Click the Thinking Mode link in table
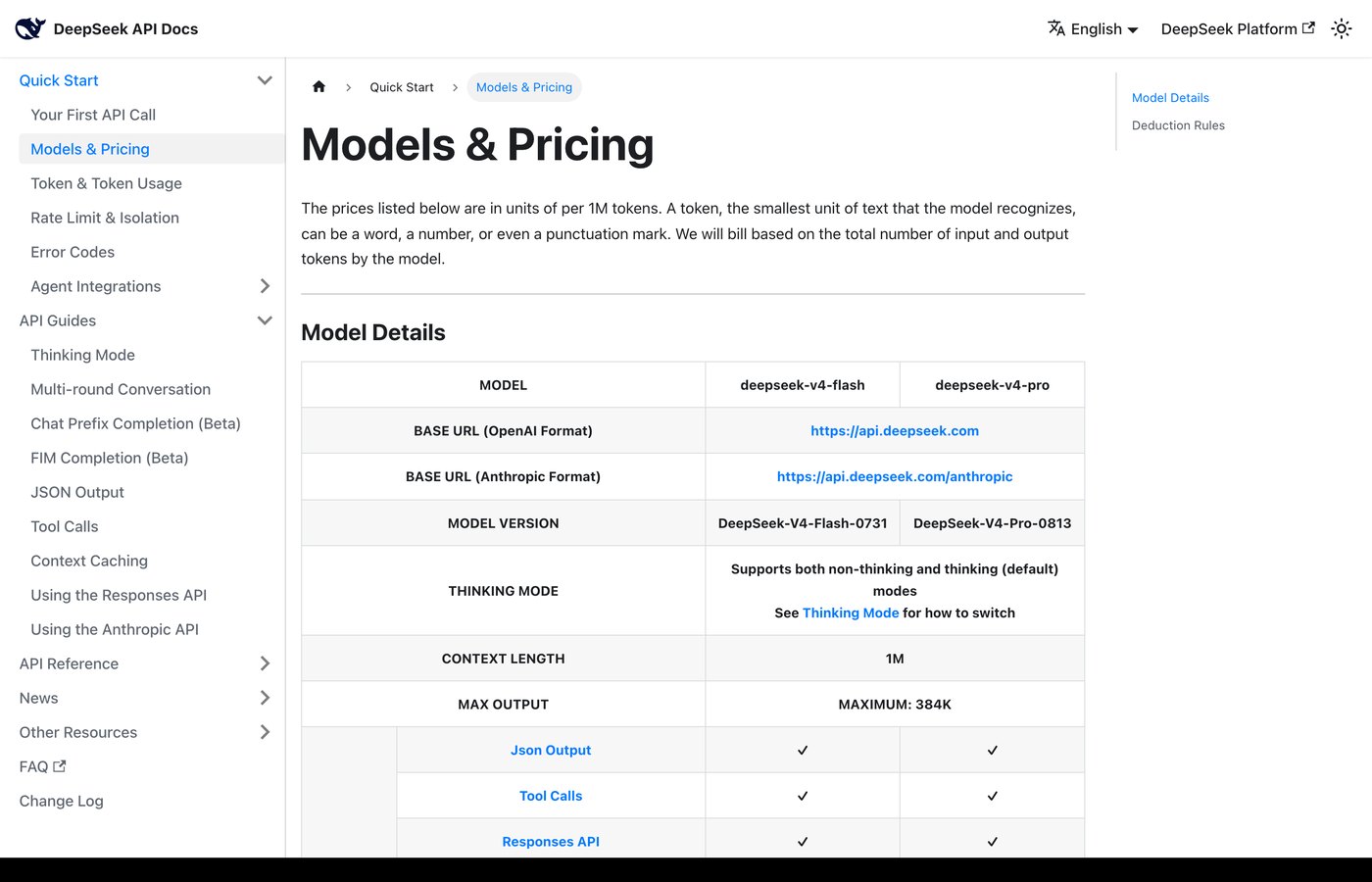The image size is (1372, 882). click(x=851, y=612)
